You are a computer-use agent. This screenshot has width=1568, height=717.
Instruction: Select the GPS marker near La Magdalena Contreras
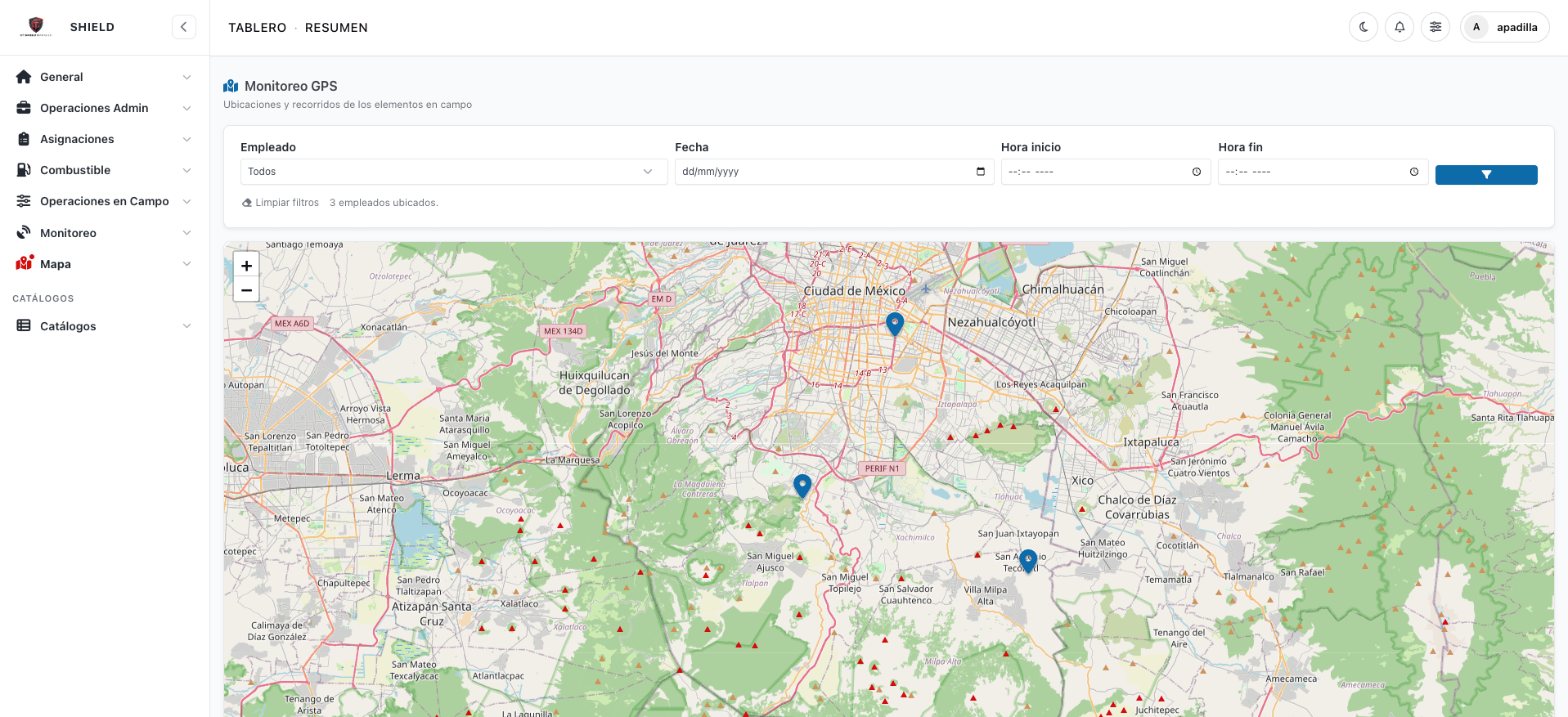pyautogui.click(x=802, y=486)
